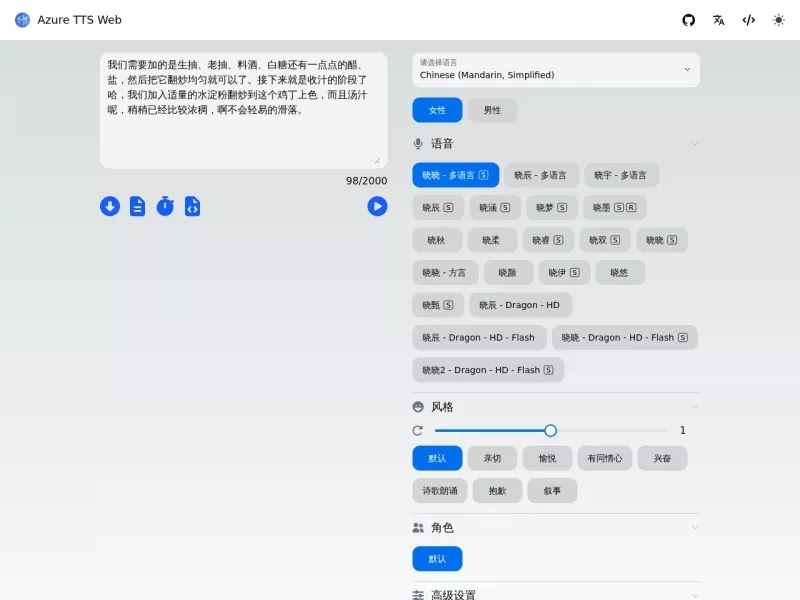Click the Azure TTS Web logo
The image size is (800, 600).
click(x=22, y=20)
